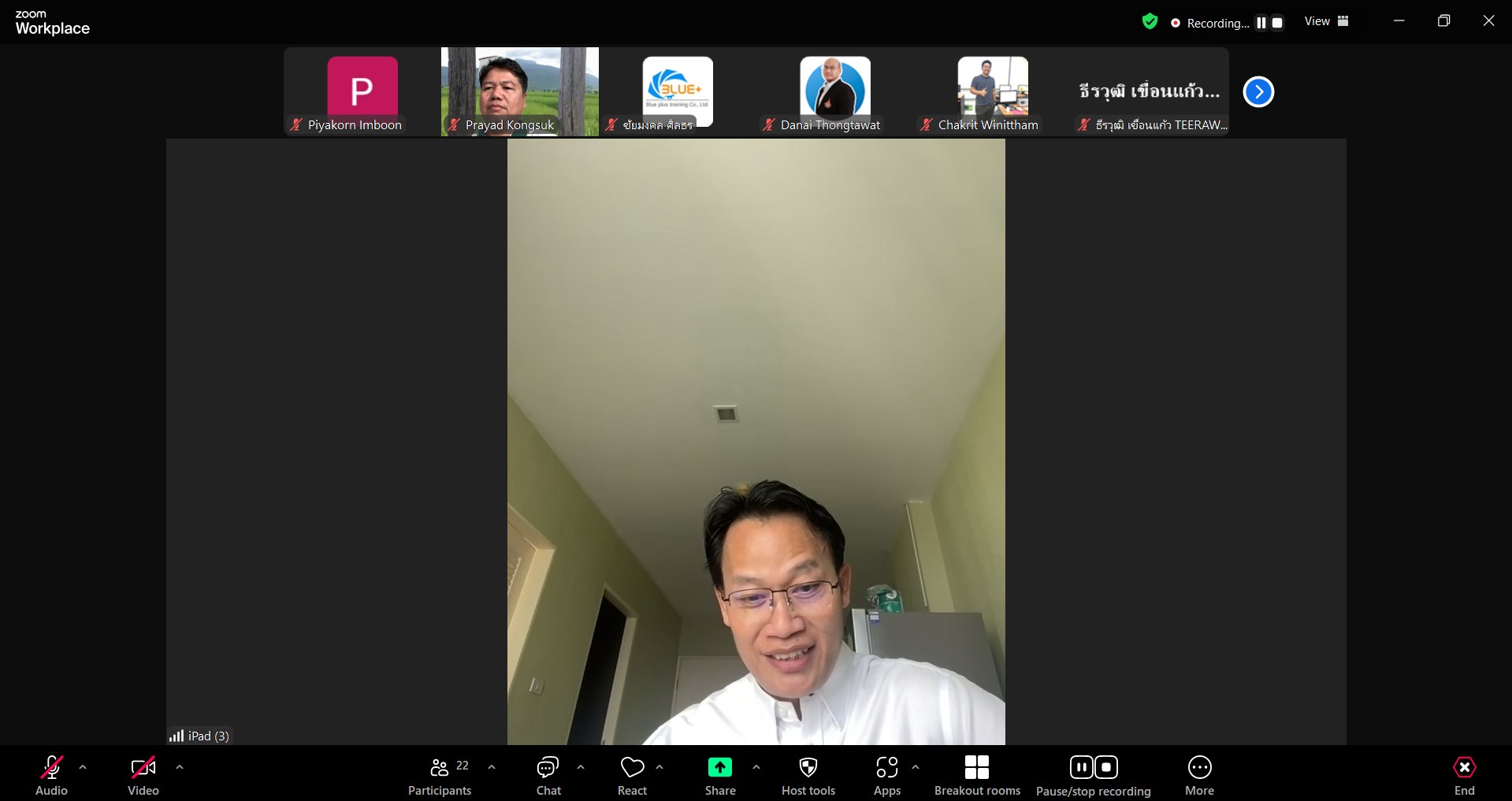Expand the share options arrow

756,767
